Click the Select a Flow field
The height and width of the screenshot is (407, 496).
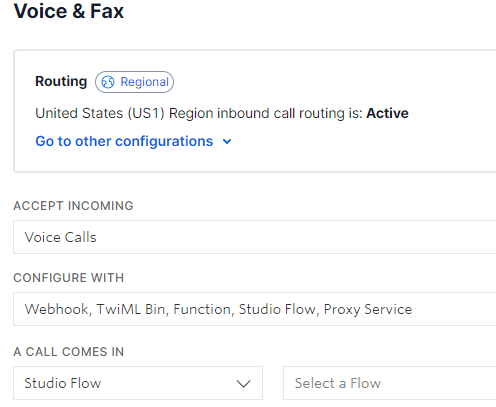tap(390, 383)
